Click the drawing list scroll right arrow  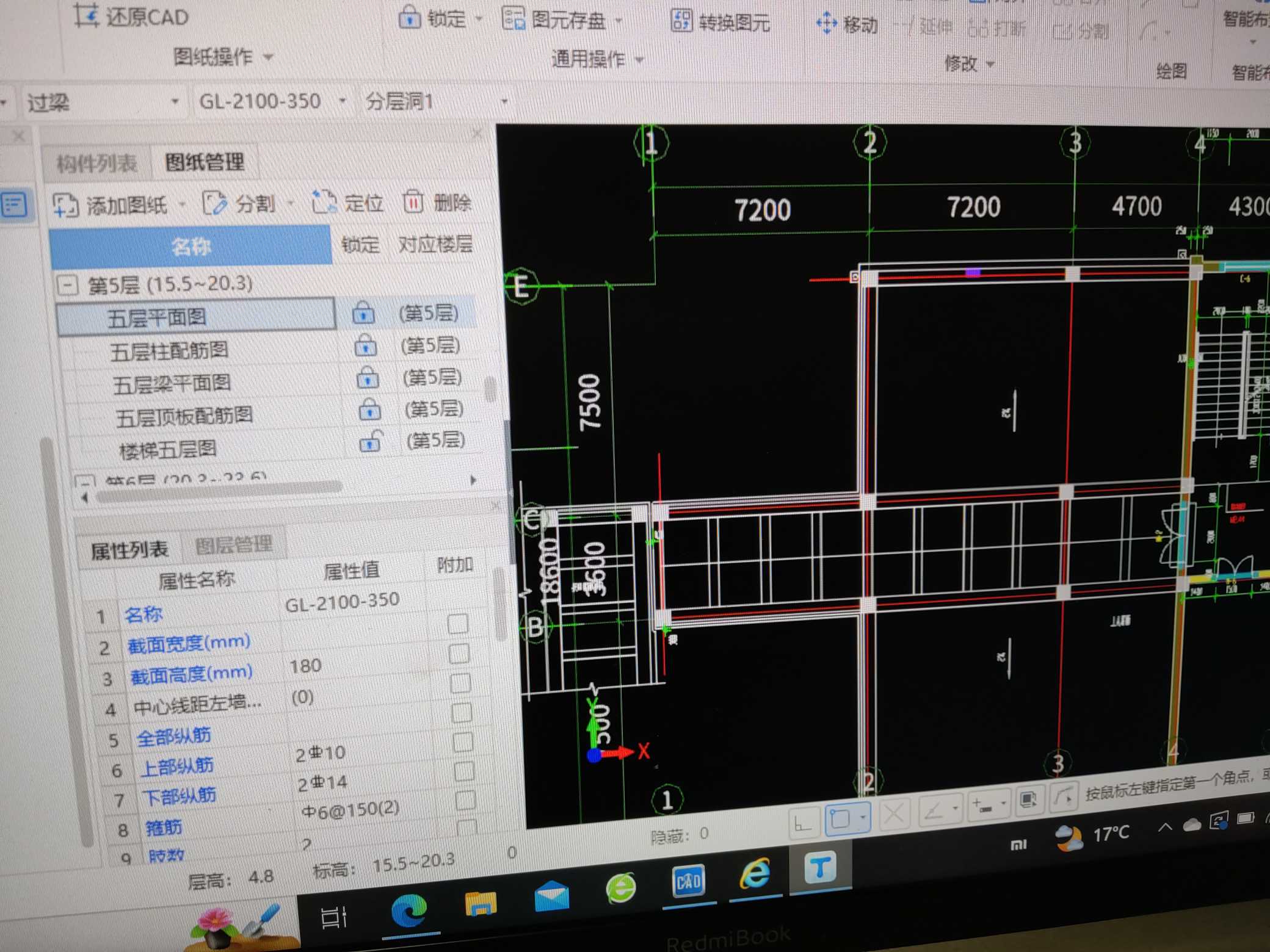tap(473, 480)
